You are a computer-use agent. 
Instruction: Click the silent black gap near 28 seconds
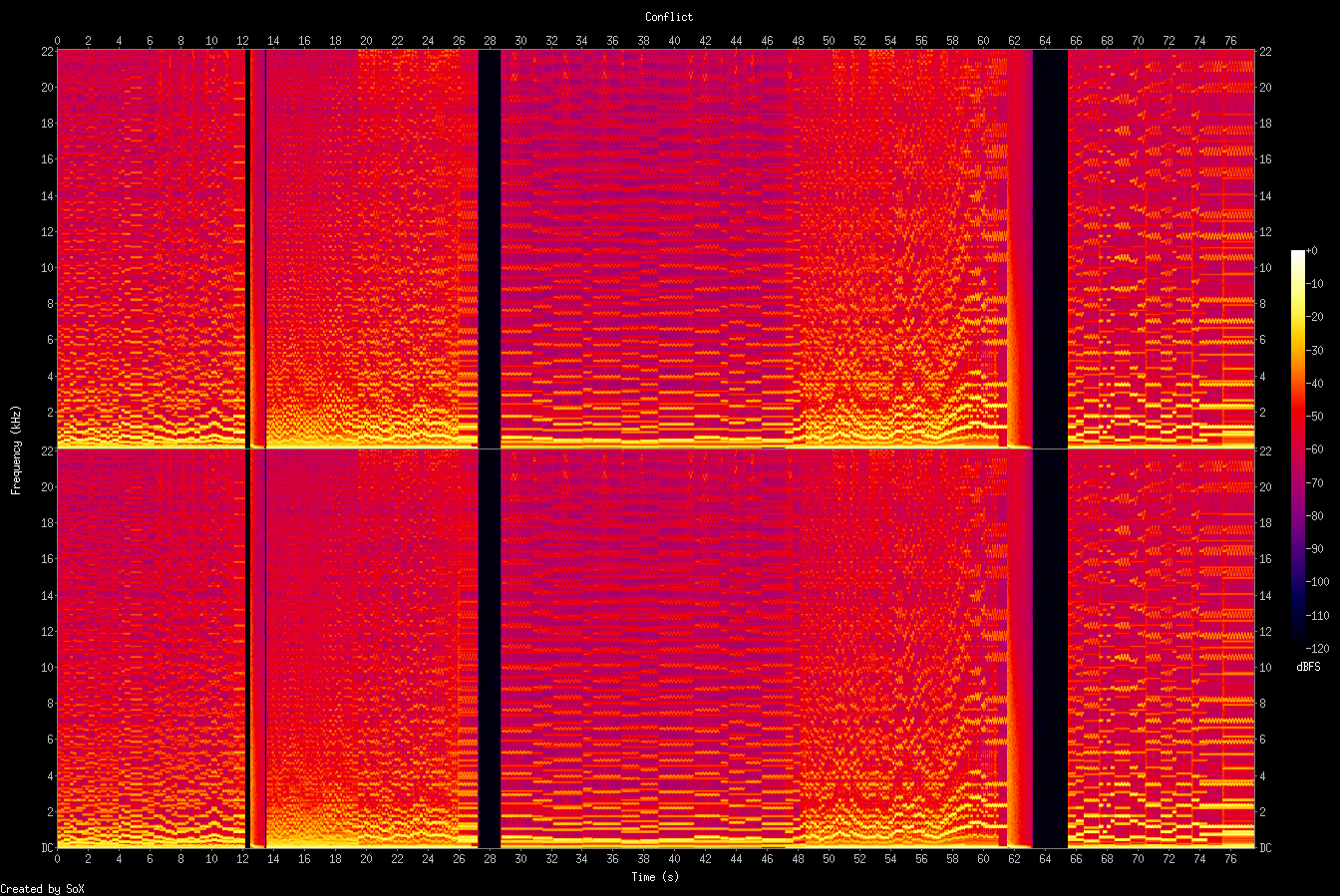pyautogui.click(x=488, y=249)
